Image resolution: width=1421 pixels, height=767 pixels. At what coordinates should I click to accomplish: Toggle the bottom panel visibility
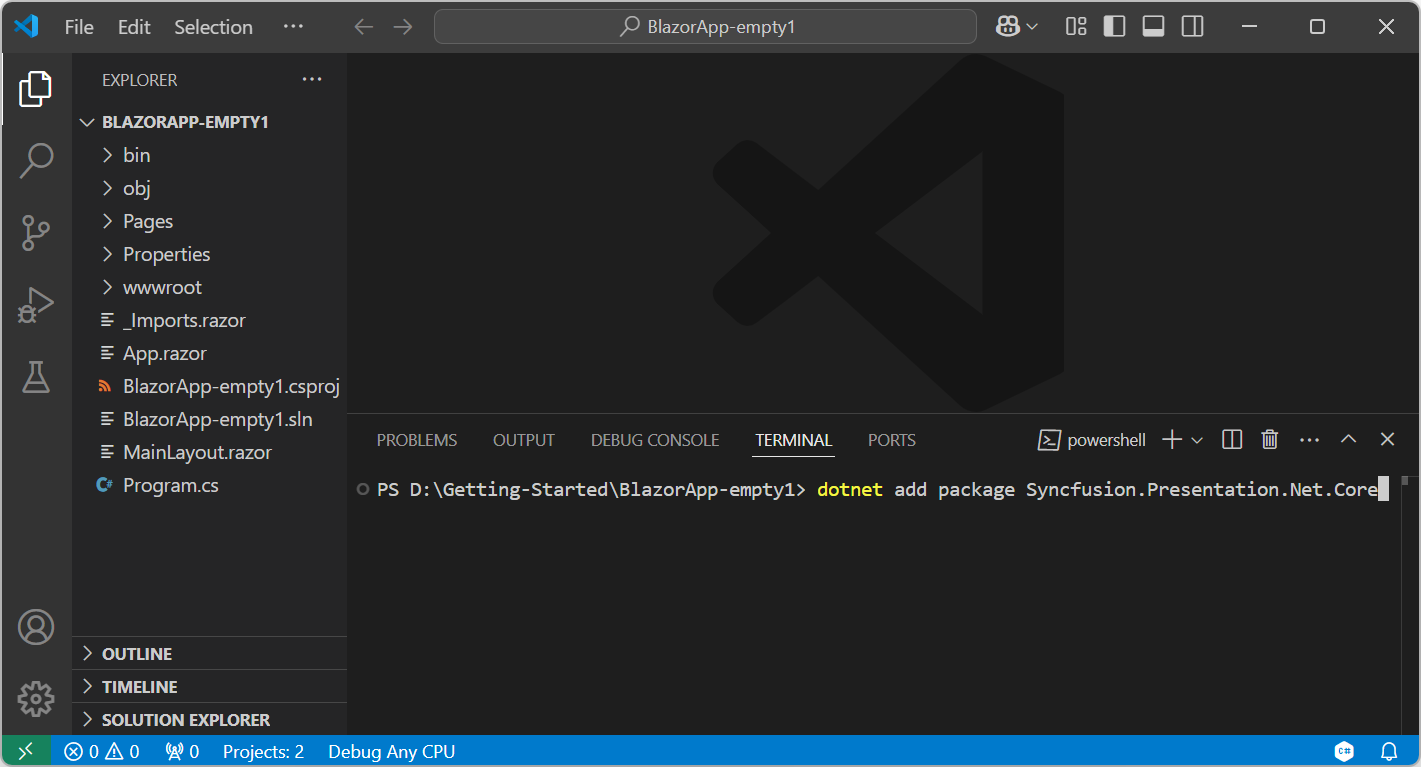point(1153,27)
